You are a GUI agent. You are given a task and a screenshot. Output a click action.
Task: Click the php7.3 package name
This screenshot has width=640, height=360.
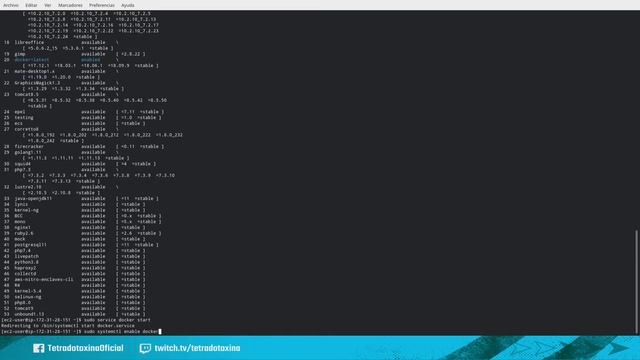click(x=22, y=169)
